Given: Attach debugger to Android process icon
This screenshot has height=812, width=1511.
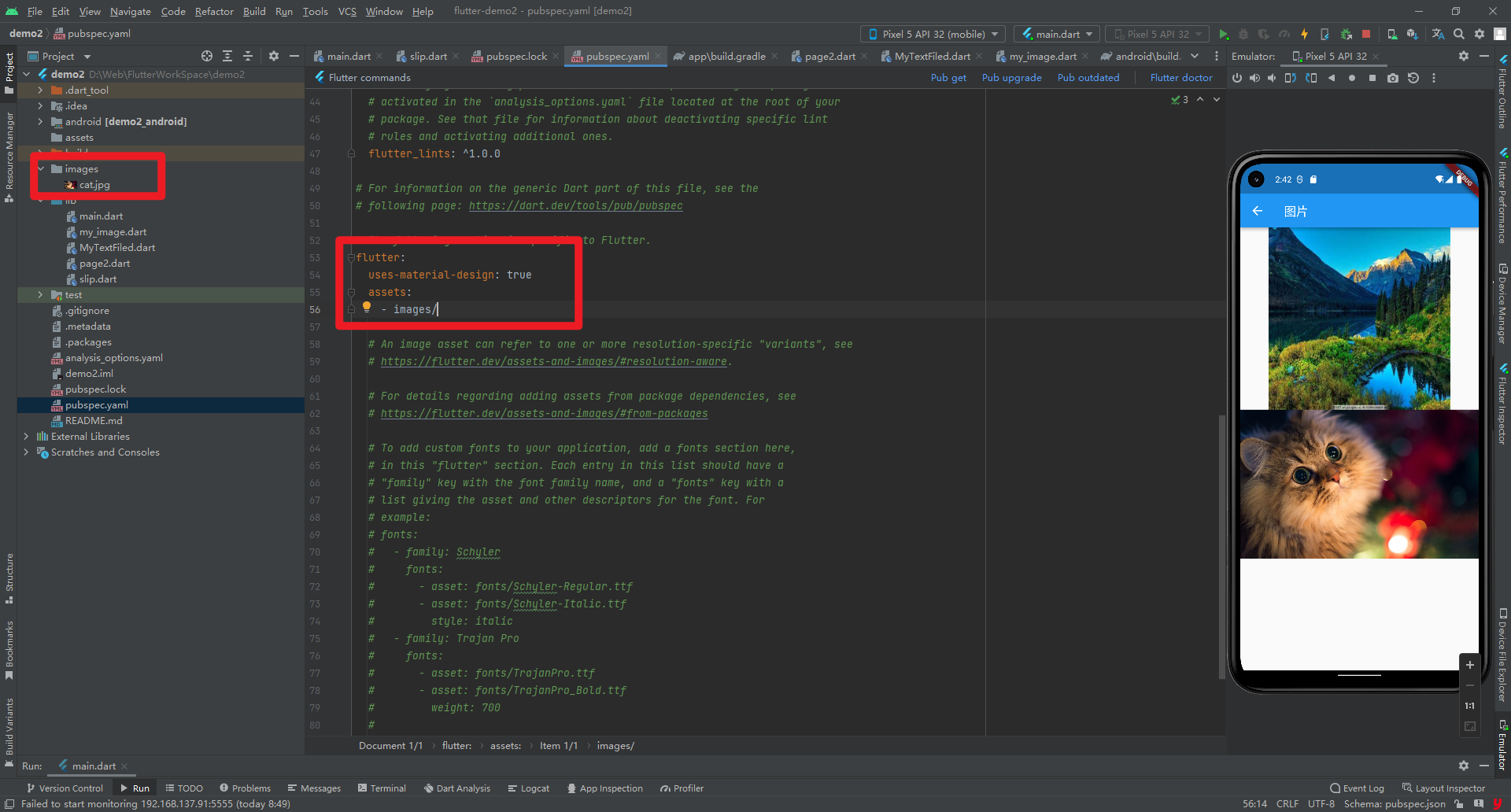Looking at the screenshot, I should [x=1346, y=34].
